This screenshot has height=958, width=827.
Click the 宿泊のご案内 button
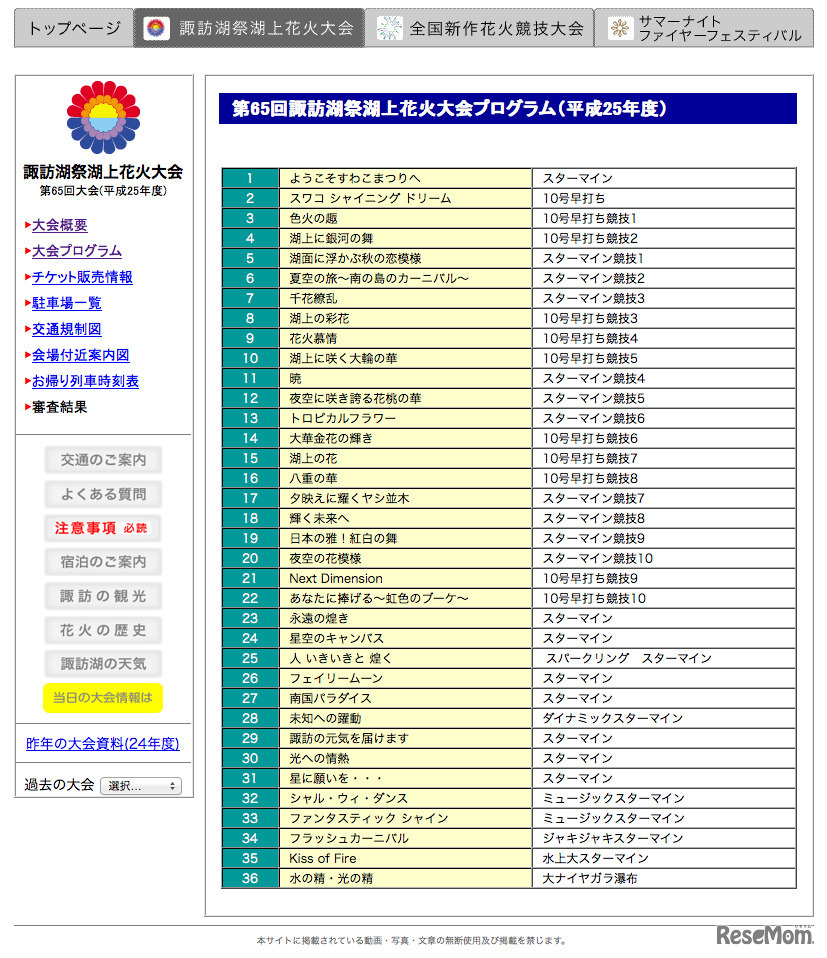click(x=103, y=562)
